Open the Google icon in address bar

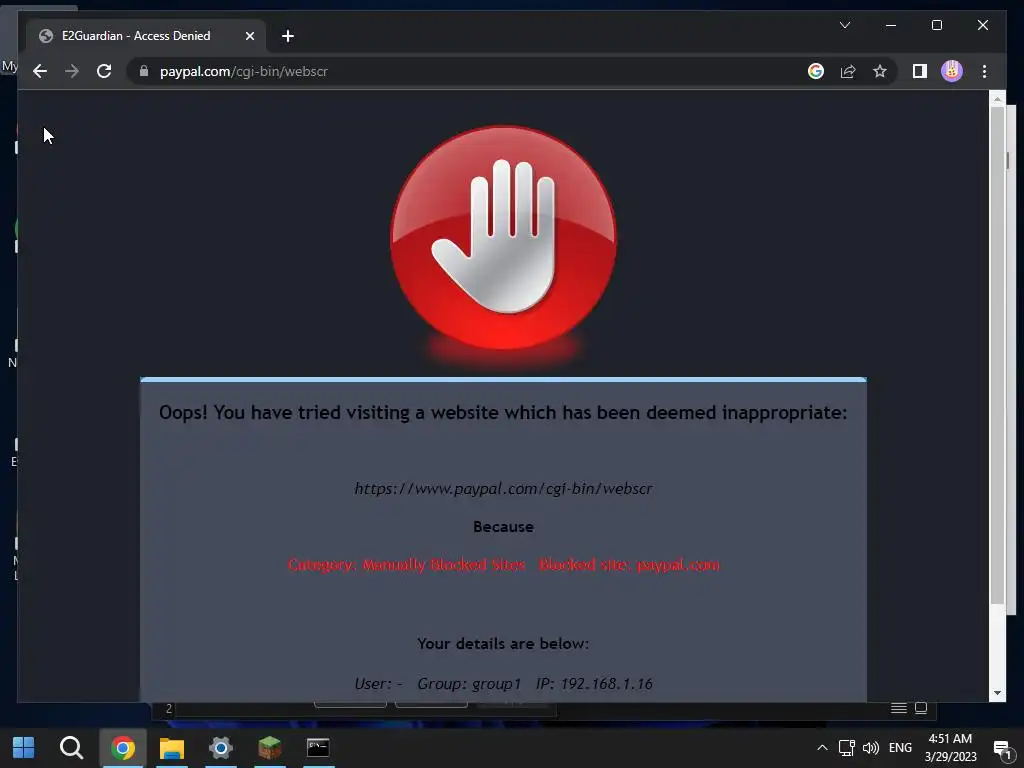click(816, 71)
